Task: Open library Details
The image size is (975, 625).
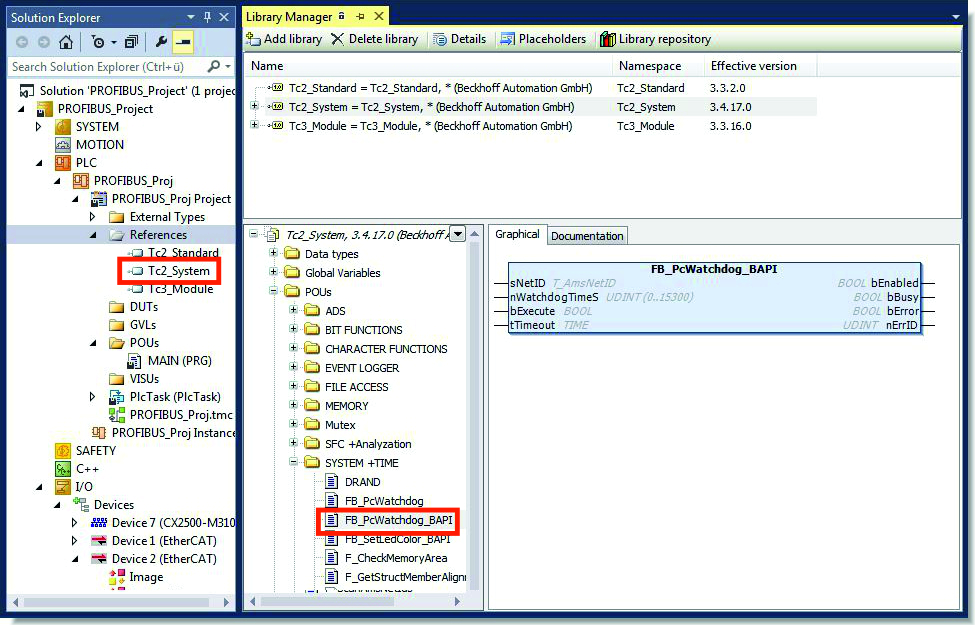Action: coord(460,39)
